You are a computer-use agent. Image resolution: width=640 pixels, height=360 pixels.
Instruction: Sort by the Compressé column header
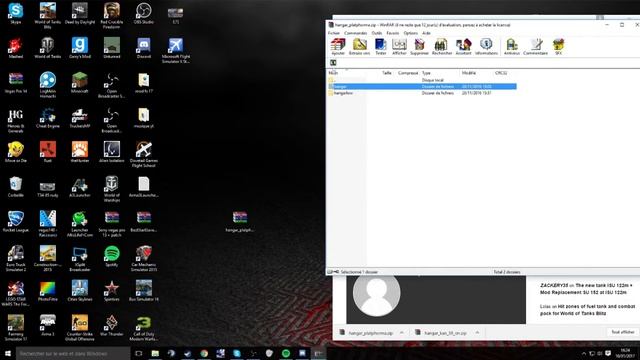407,73
